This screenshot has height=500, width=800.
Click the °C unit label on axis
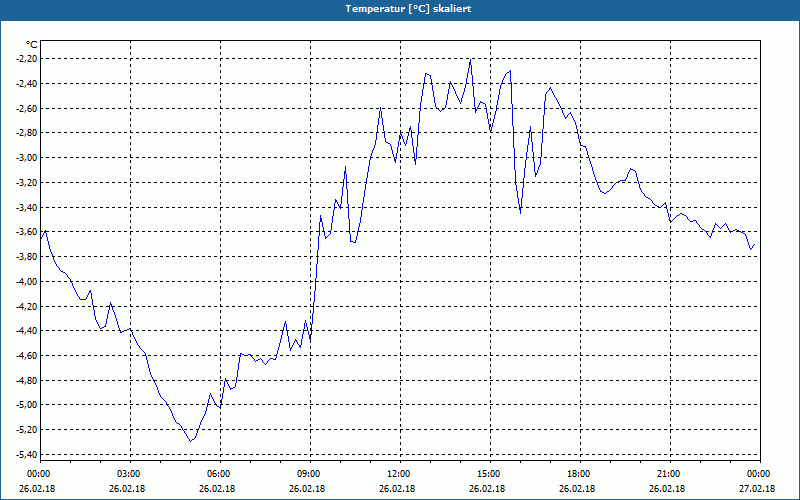[32, 45]
